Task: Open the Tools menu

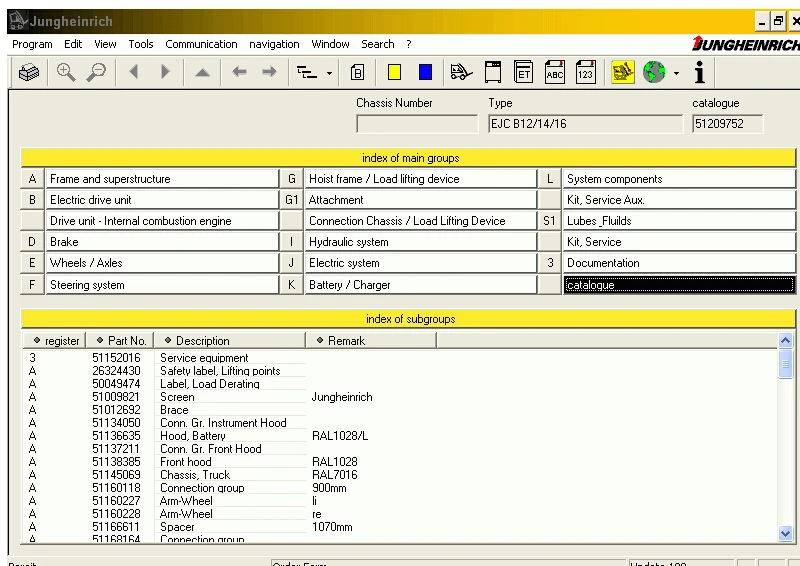Action: pyautogui.click(x=141, y=44)
